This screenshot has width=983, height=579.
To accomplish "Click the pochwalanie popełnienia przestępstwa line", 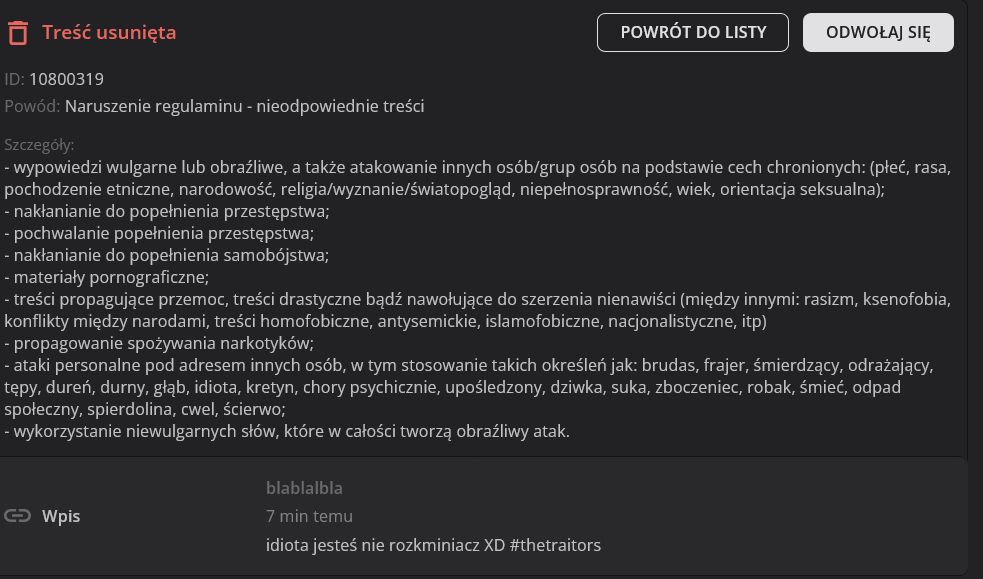I will 159,234.
